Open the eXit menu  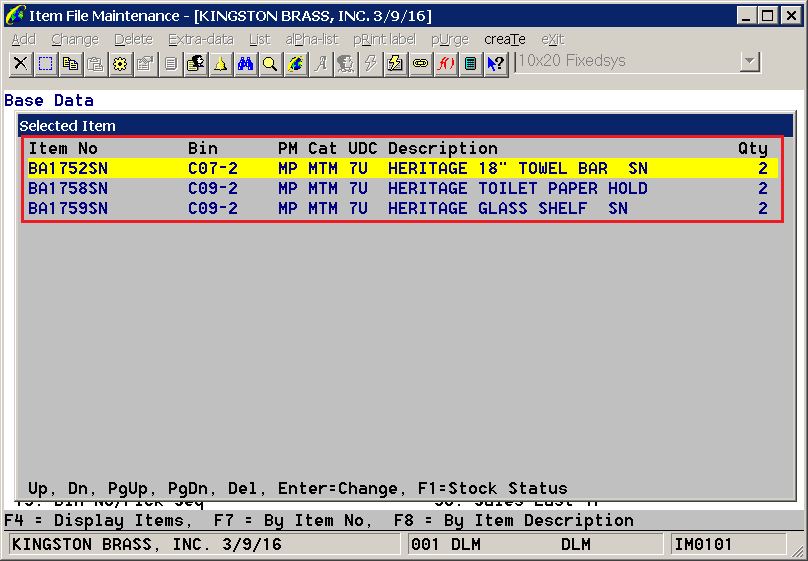click(553, 40)
